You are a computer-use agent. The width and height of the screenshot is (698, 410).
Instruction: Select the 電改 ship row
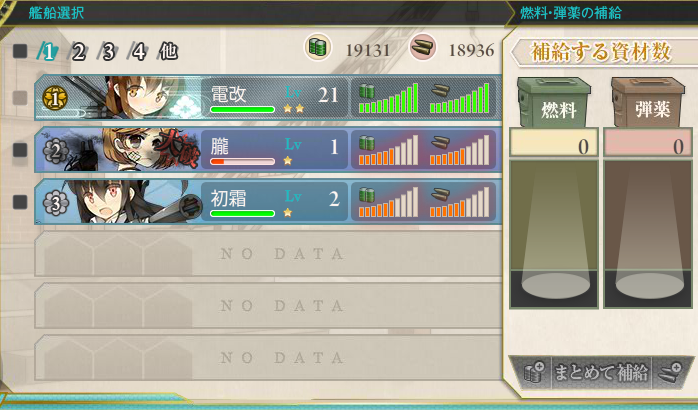tap(268, 98)
